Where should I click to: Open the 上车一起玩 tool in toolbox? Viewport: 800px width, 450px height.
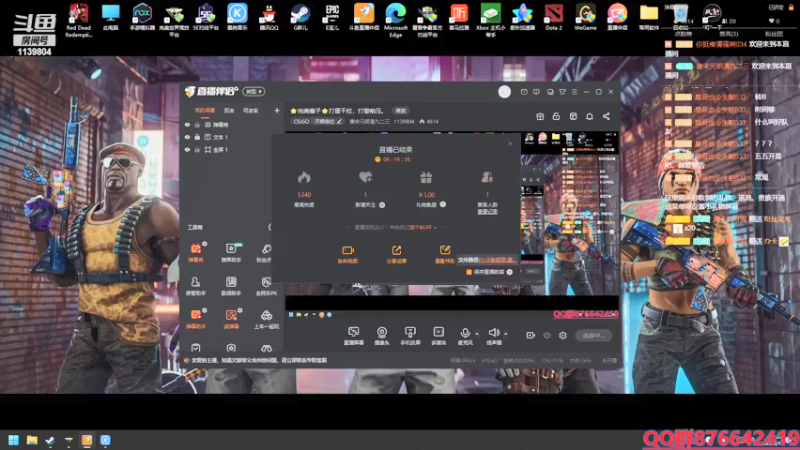266,319
